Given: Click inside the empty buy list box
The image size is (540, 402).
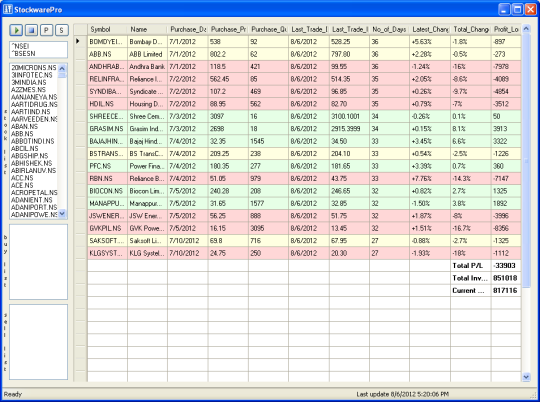Looking at the screenshot, I should tap(38, 262).
